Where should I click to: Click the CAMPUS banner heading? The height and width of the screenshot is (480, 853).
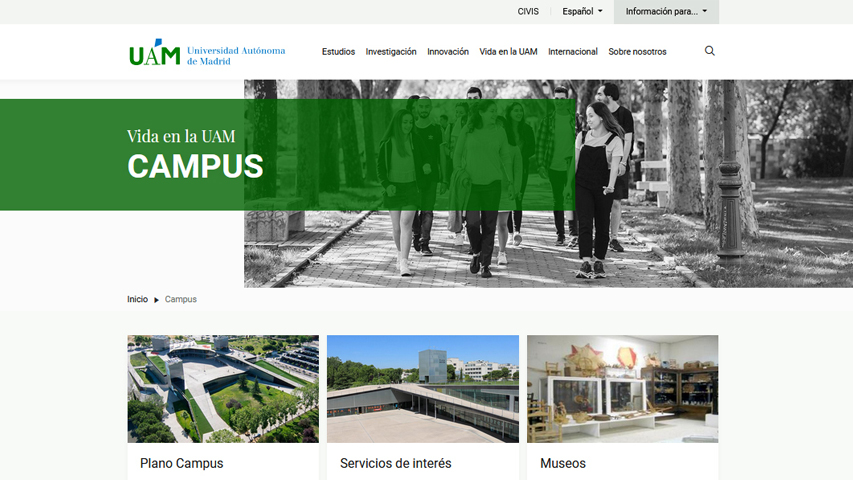point(195,166)
